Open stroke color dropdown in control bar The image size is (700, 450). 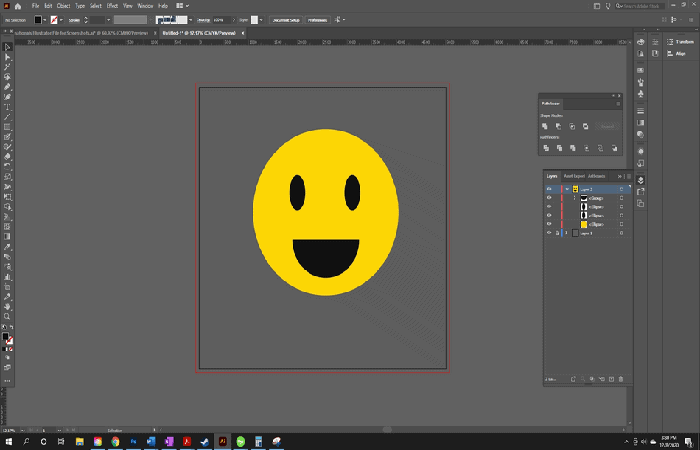coord(61,20)
